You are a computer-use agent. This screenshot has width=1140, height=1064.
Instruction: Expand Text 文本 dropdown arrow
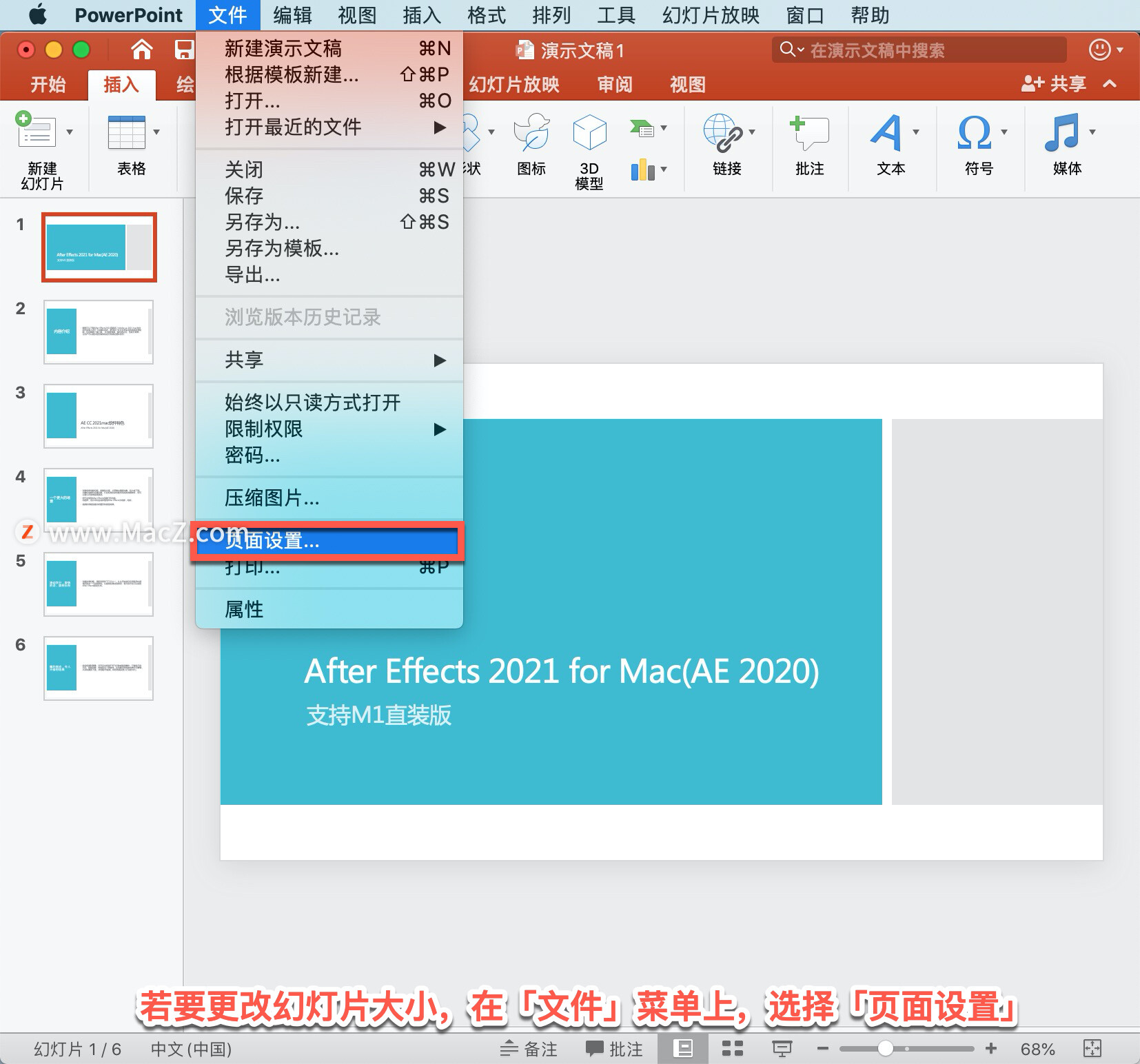tap(916, 132)
